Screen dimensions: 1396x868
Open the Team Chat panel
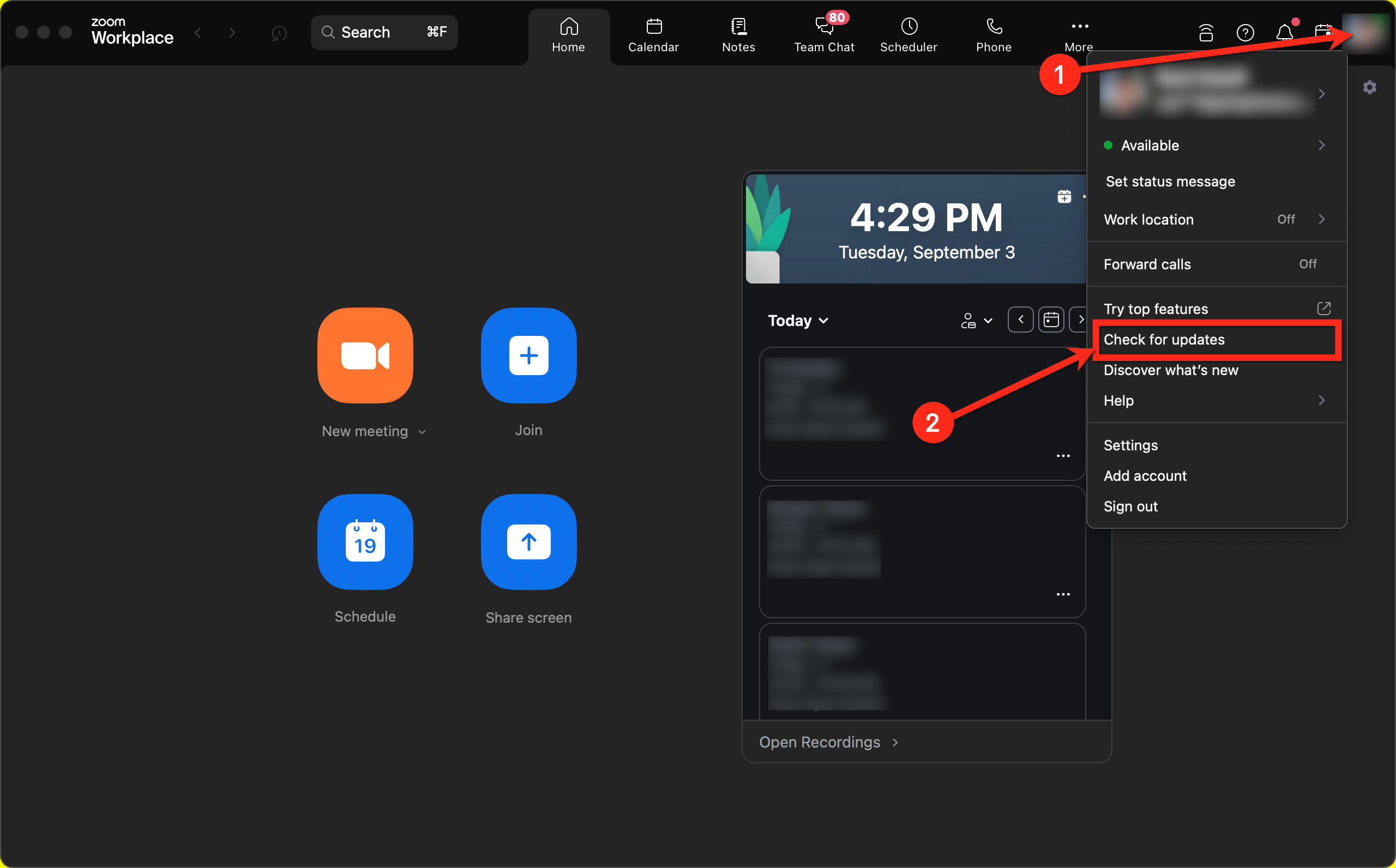tap(824, 34)
